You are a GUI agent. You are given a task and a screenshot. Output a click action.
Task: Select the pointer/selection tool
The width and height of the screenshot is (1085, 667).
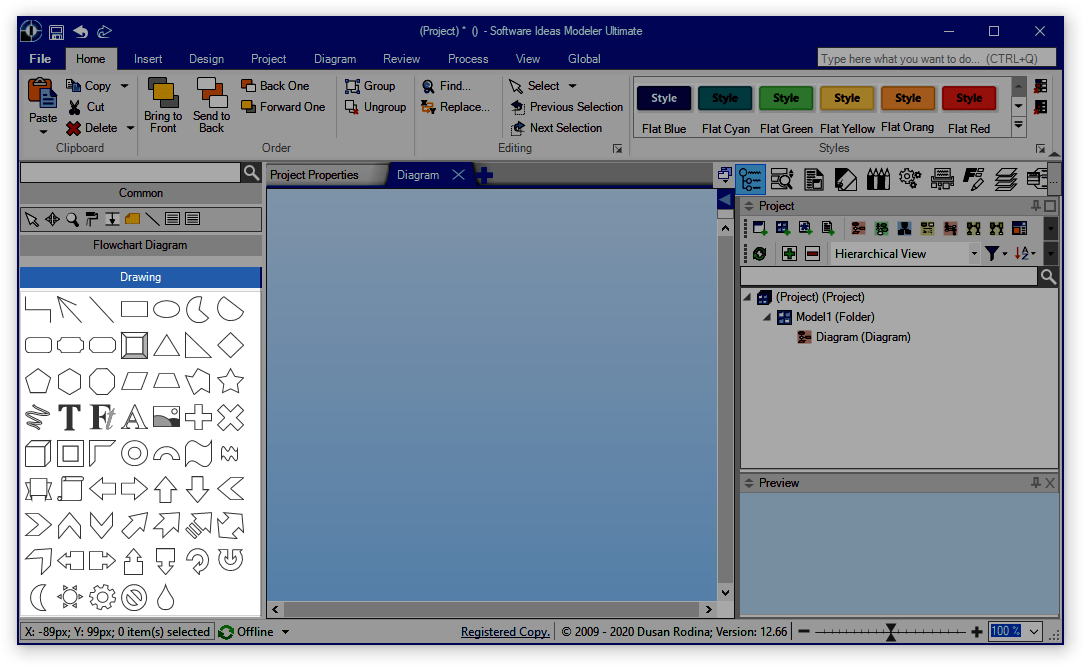pyautogui.click(x=33, y=219)
